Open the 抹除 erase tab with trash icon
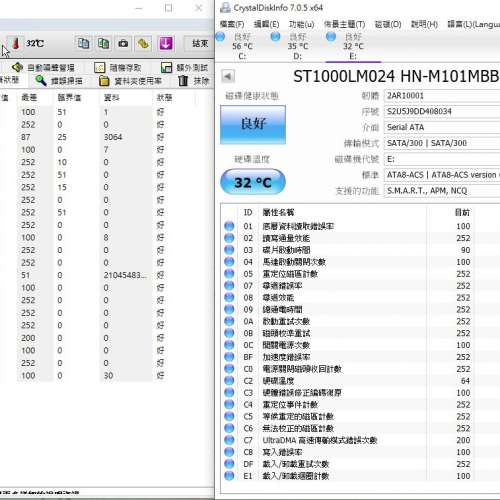This screenshot has width=500, height=500. 193,81
